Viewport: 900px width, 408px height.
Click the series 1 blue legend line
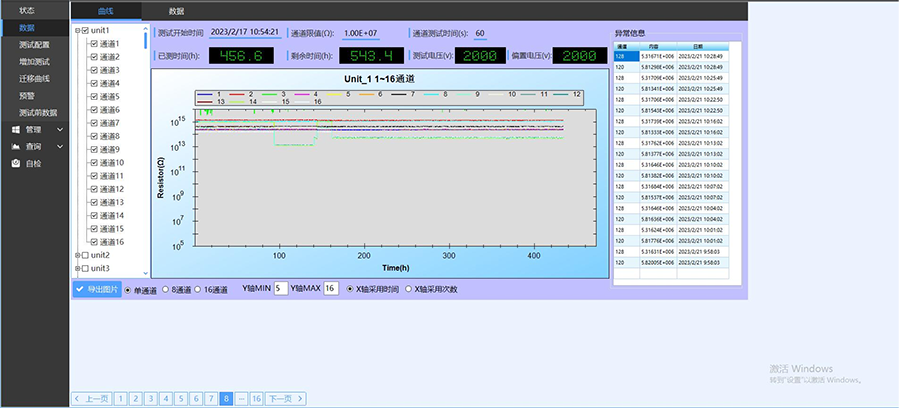coord(204,93)
